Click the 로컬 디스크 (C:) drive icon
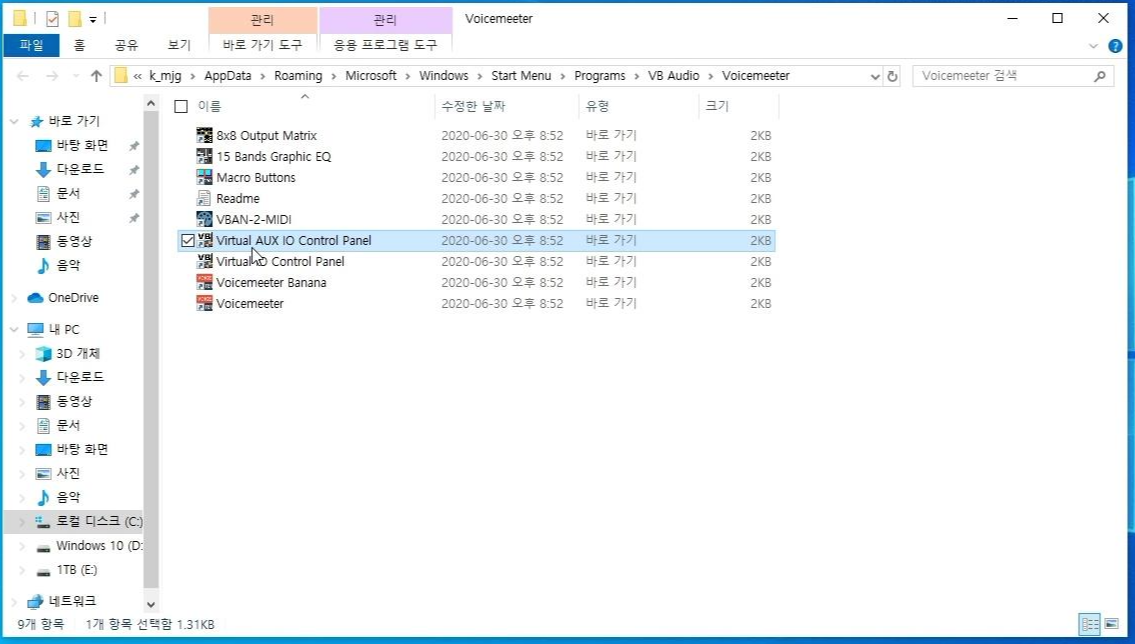 point(43,521)
